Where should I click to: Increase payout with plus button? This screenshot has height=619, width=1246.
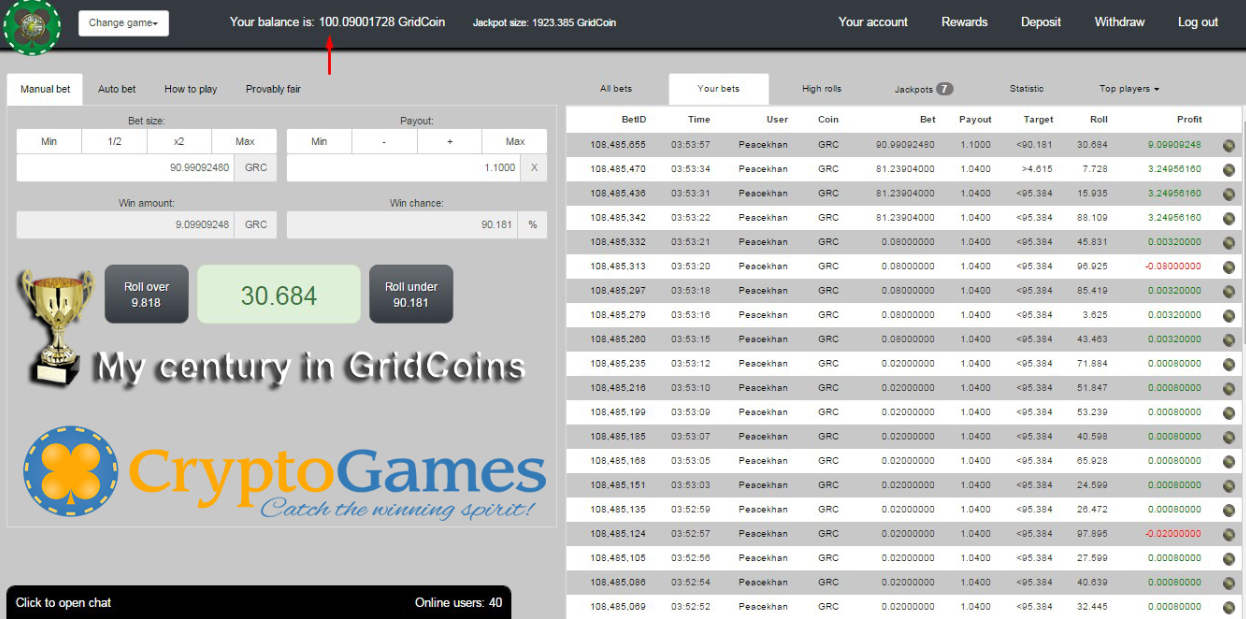pyautogui.click(x=450, y=141)
